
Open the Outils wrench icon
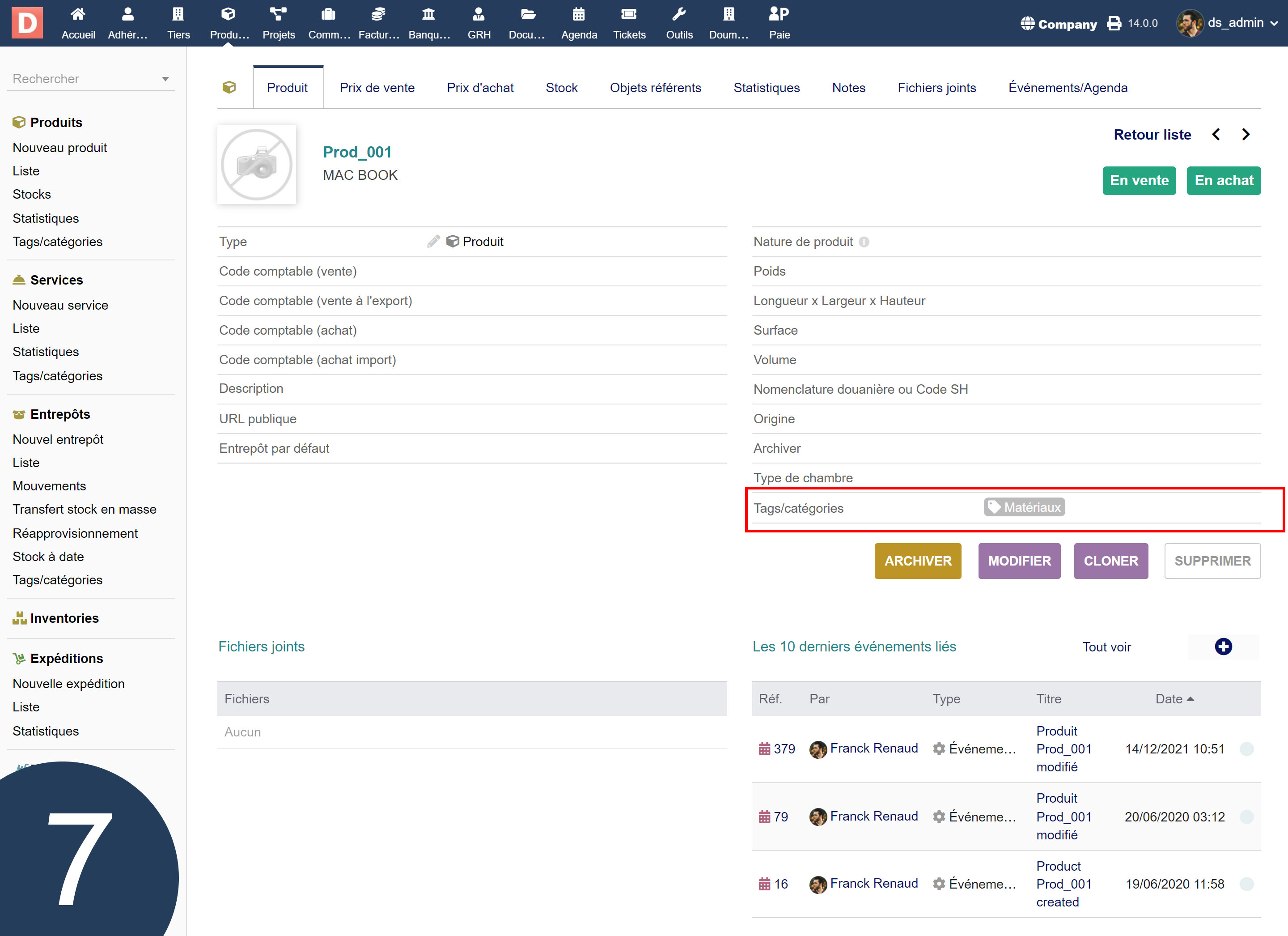679,14
